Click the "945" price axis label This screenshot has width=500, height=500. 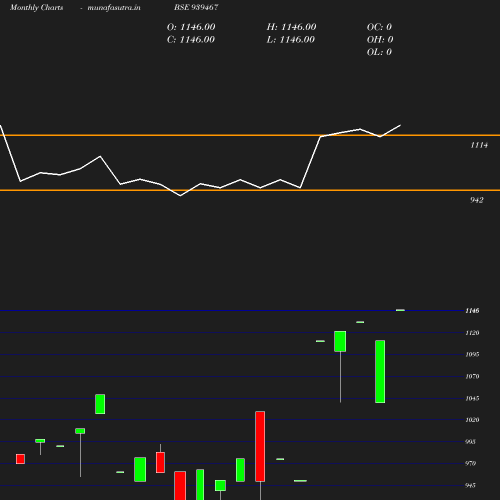tap(470, 485)
